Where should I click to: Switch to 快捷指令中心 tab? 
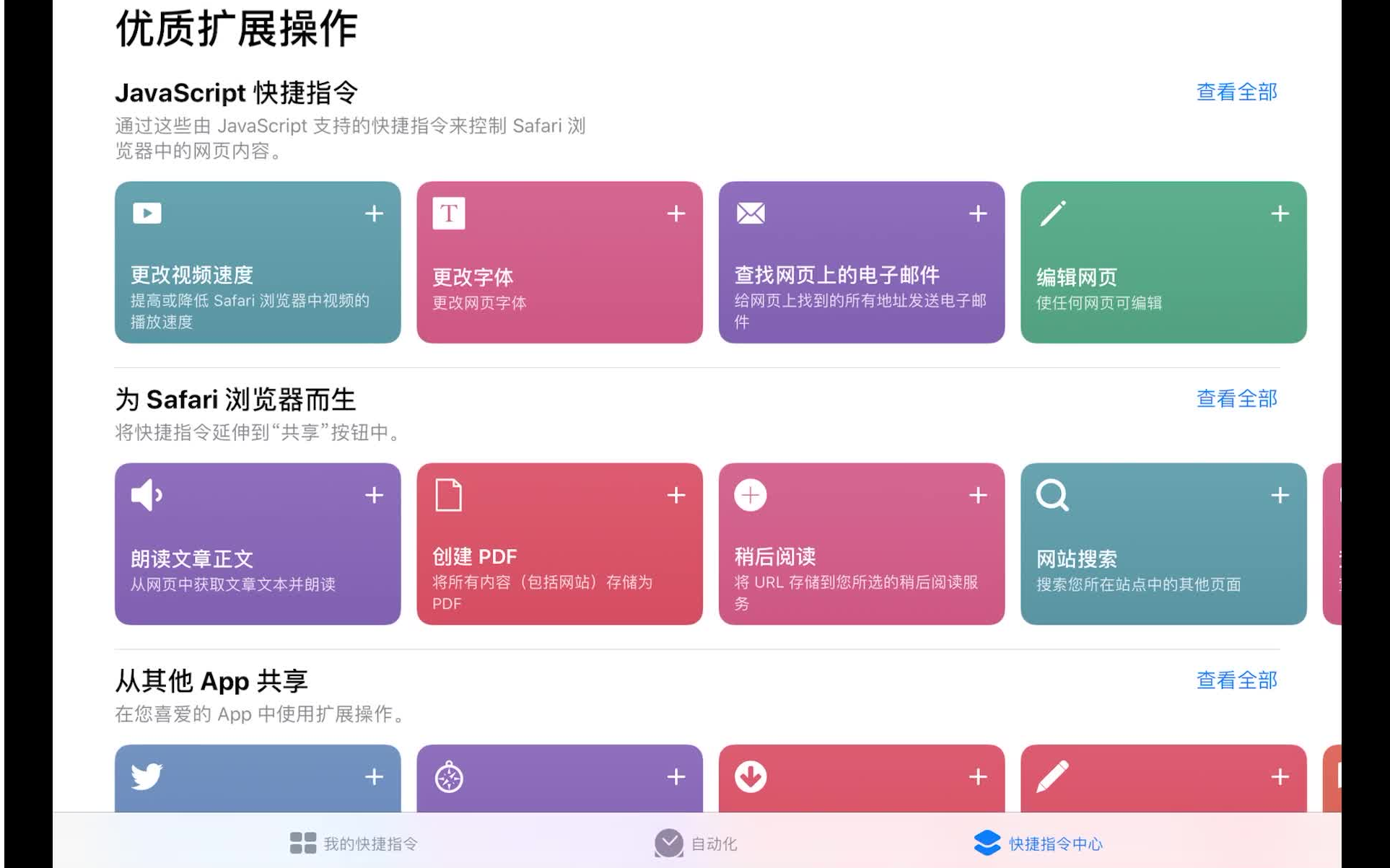pyautogui.click(x=1038, y=843)
